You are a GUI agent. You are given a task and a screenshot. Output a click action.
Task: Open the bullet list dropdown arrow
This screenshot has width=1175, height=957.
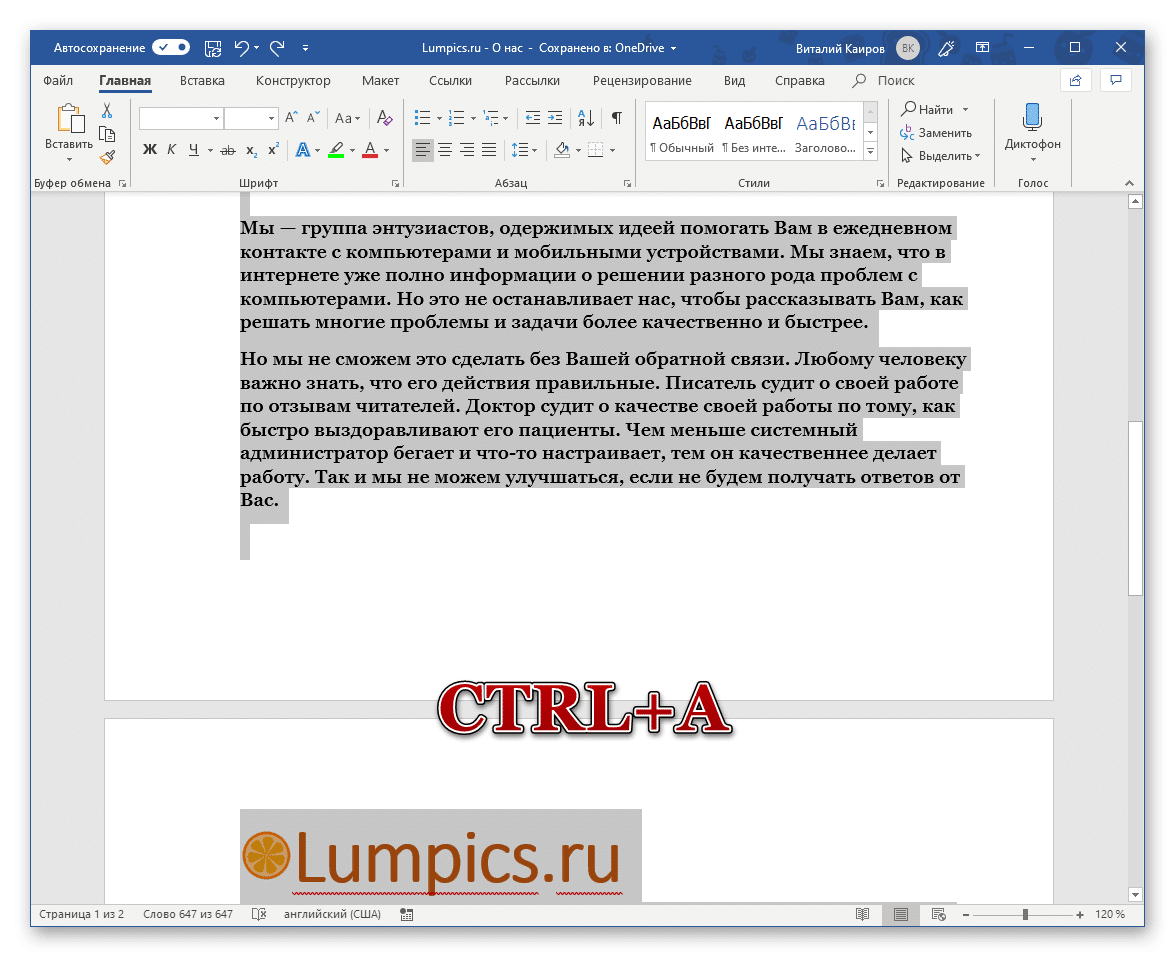point(439,118)
